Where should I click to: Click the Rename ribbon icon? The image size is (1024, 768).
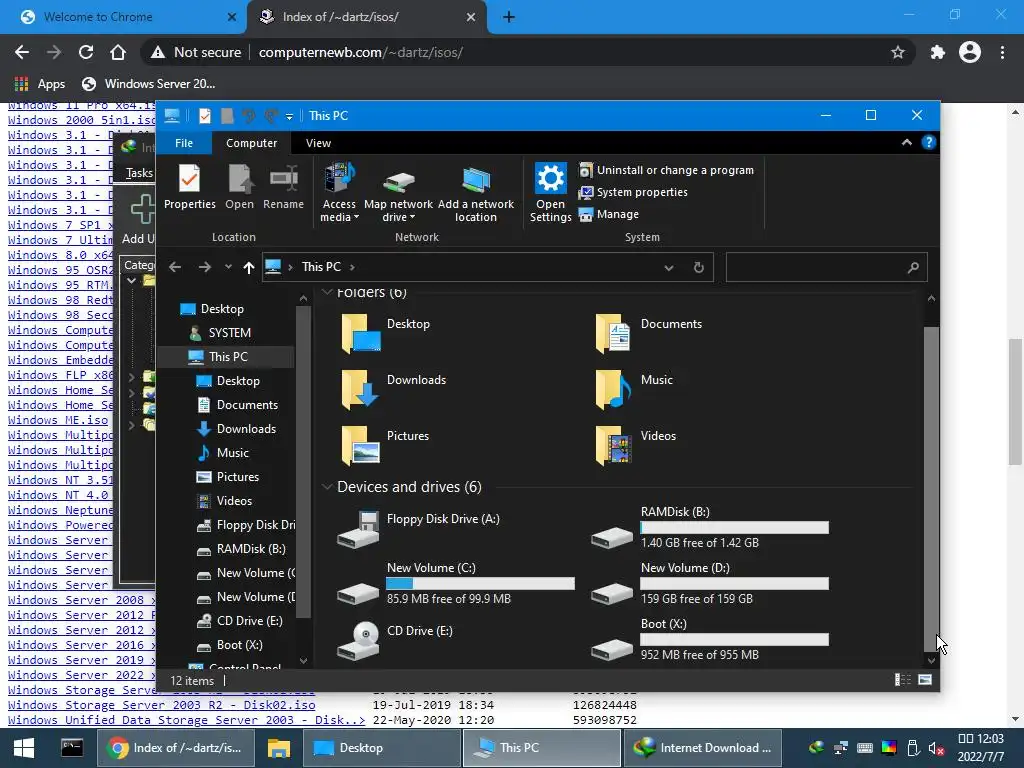(283, 186)
